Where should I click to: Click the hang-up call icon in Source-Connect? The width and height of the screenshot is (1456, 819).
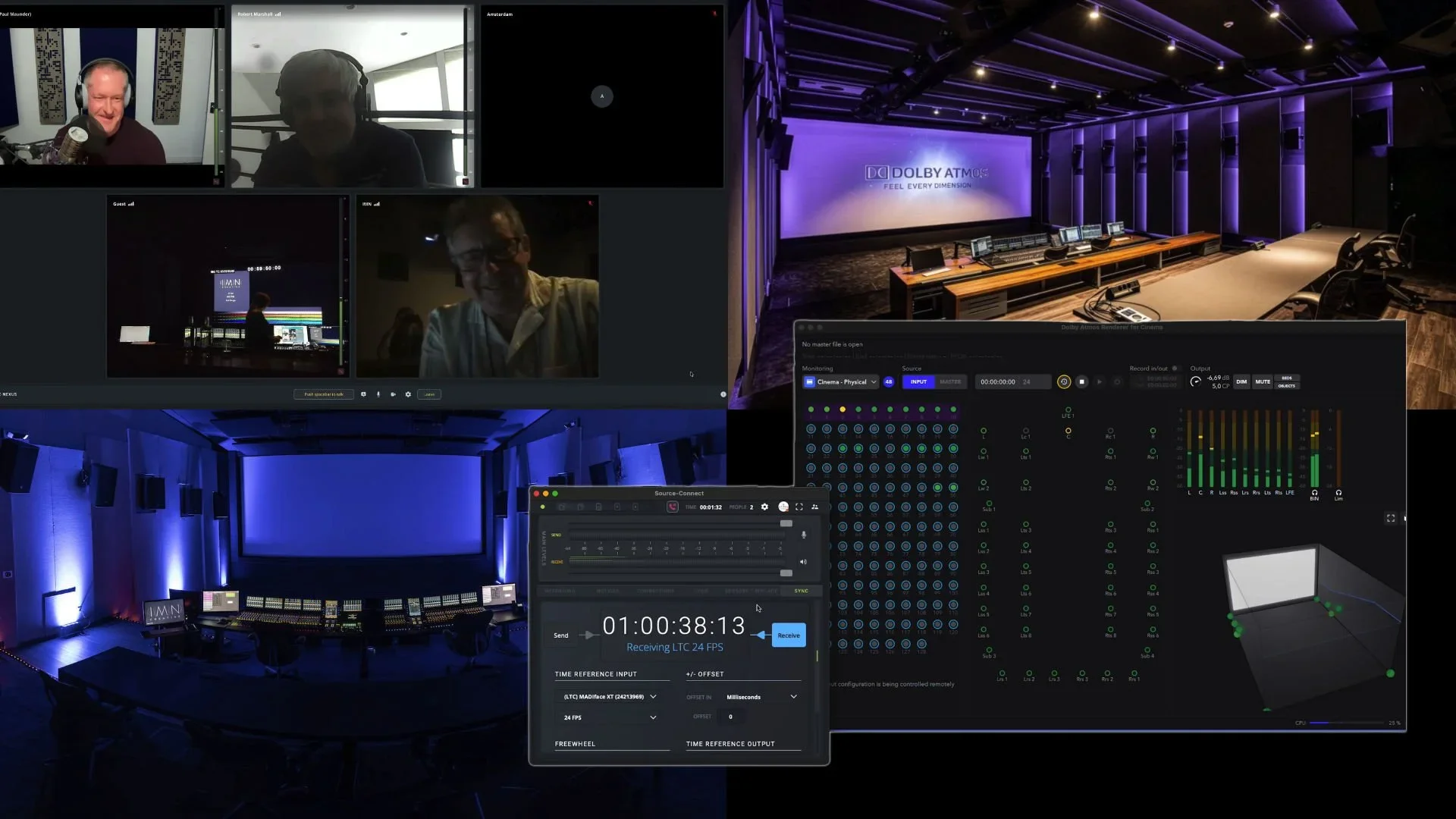click(672, 507)
